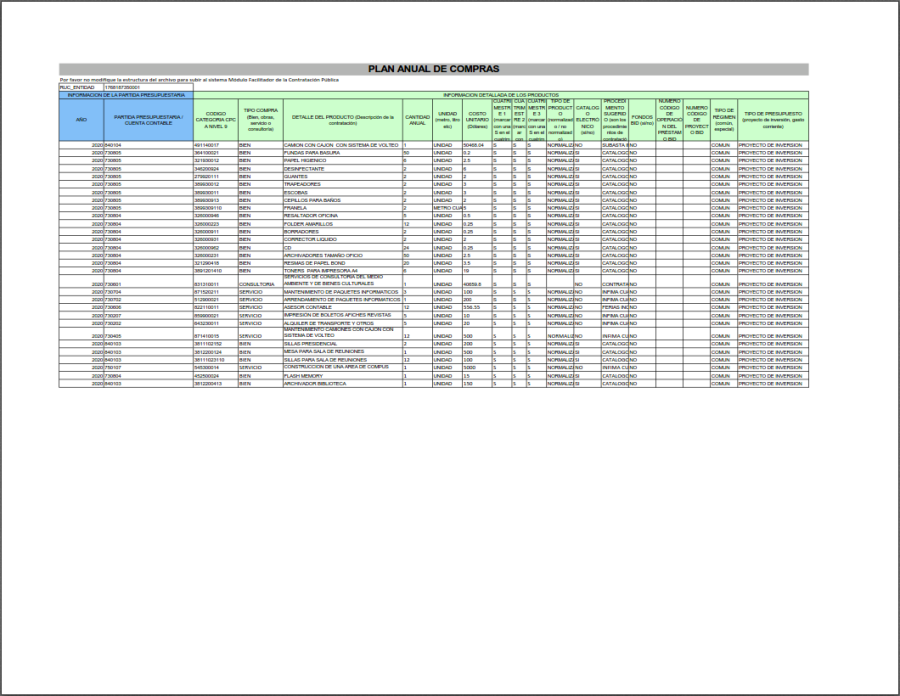This screenshot has height=696, width=900.
Task: Click the 'ESCOBAS' cell
Action: coord(343,193)
